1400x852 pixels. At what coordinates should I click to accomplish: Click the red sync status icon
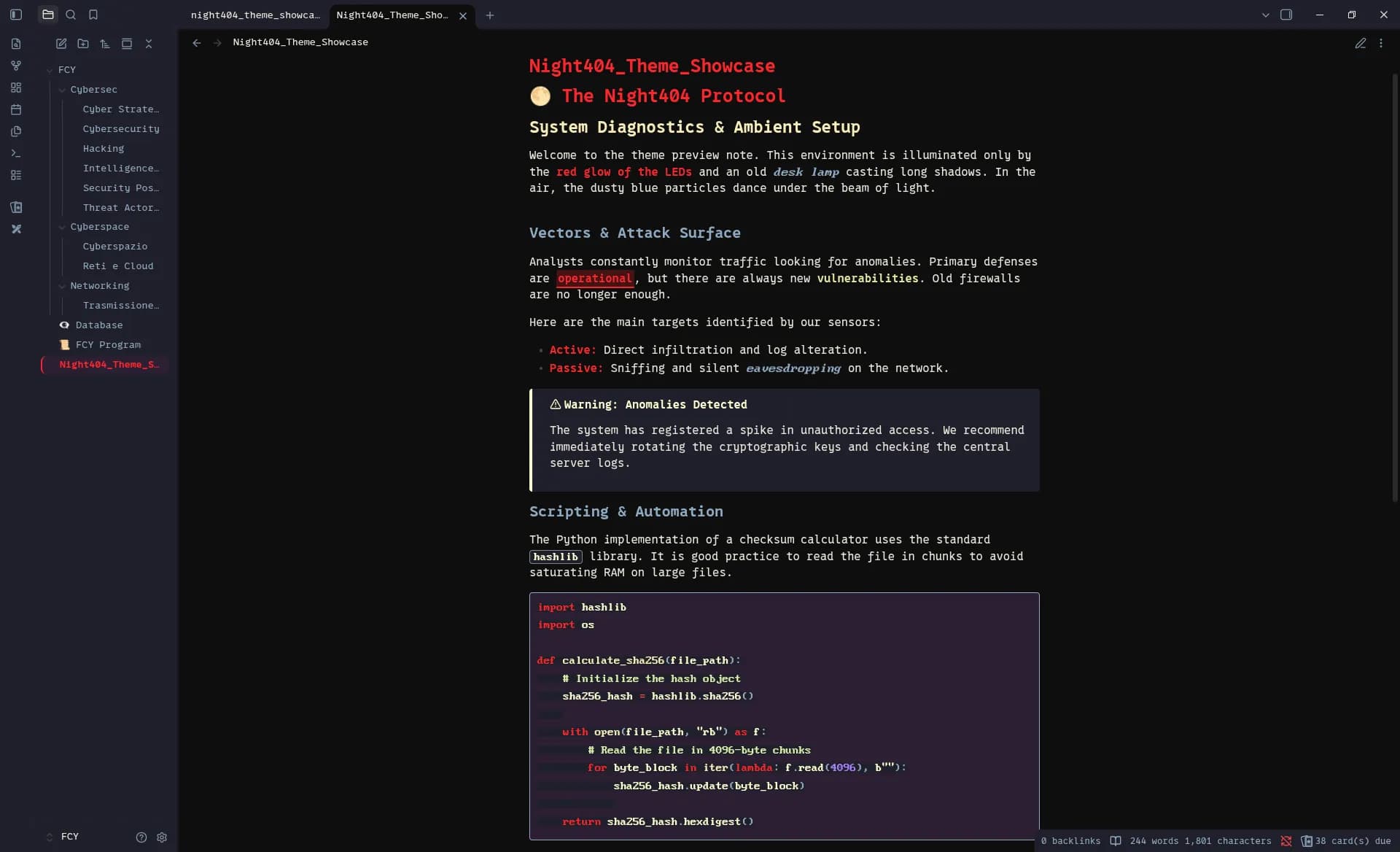[x=1286, y=841]
